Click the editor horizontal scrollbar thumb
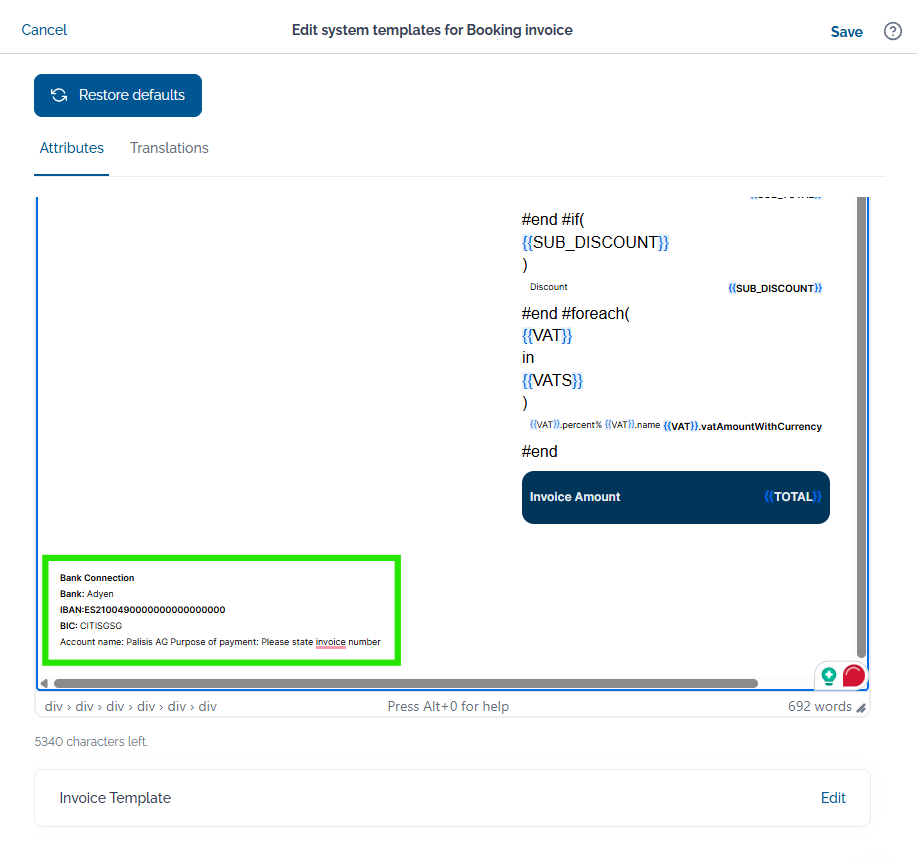 [x=406, y=683]
